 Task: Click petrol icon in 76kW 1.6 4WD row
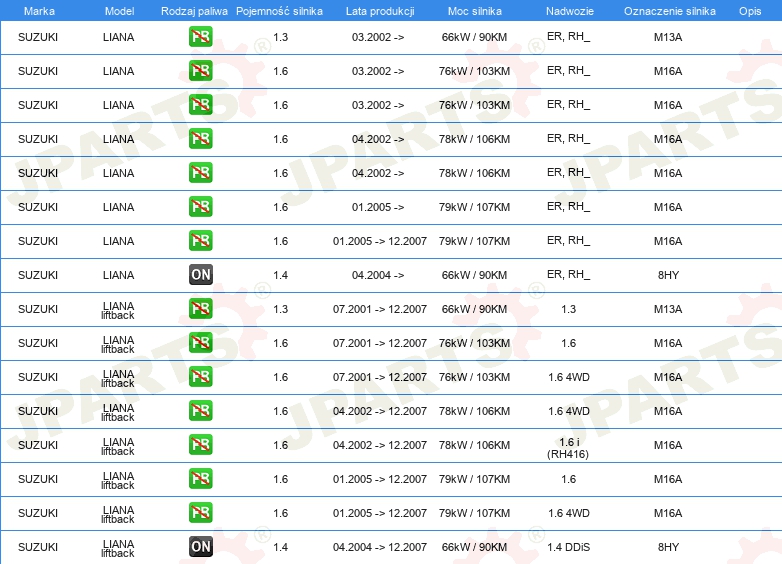[x=200, y=376]
